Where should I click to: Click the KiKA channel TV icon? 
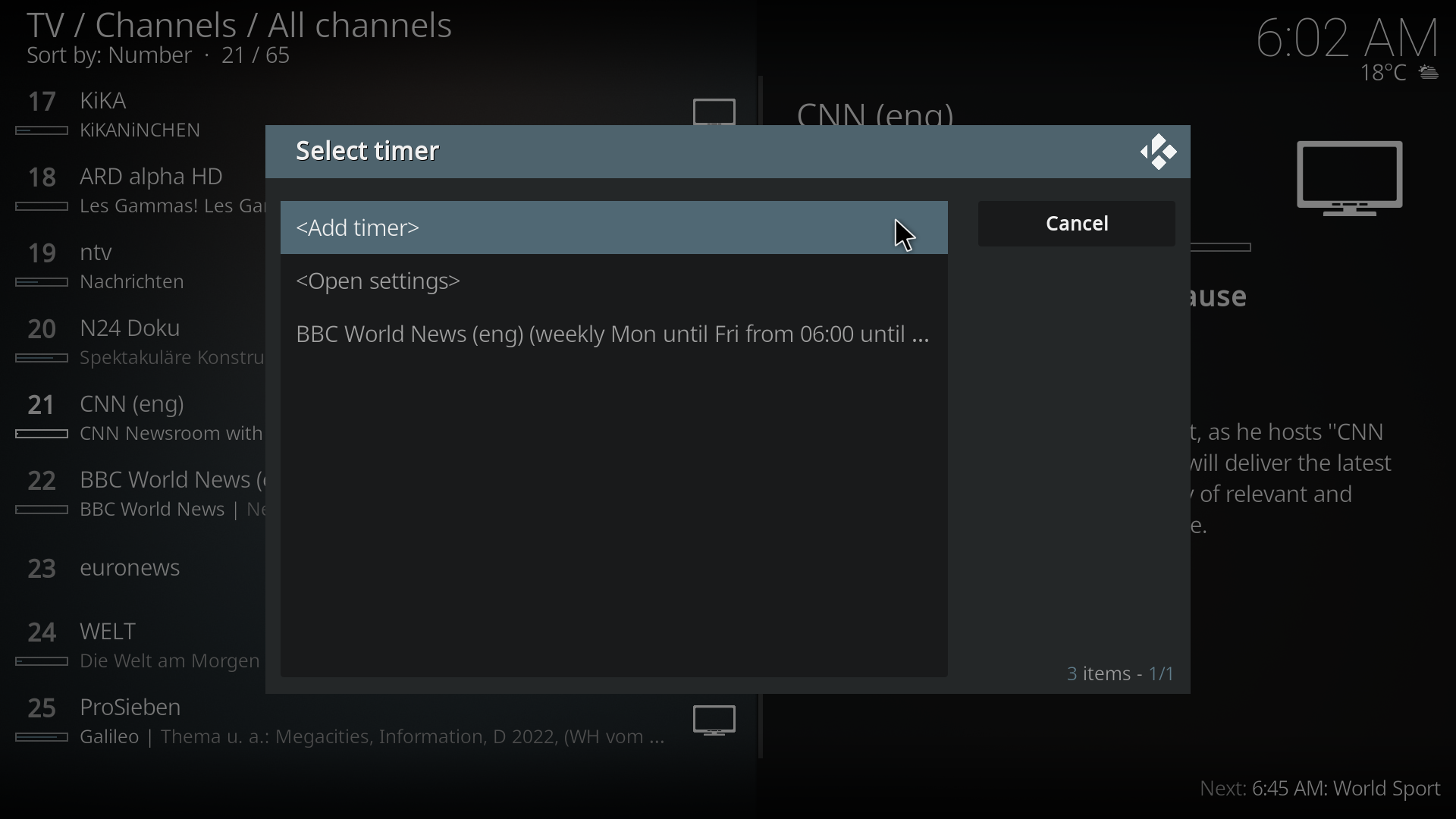pyautogui.click(x=714, y=112)
